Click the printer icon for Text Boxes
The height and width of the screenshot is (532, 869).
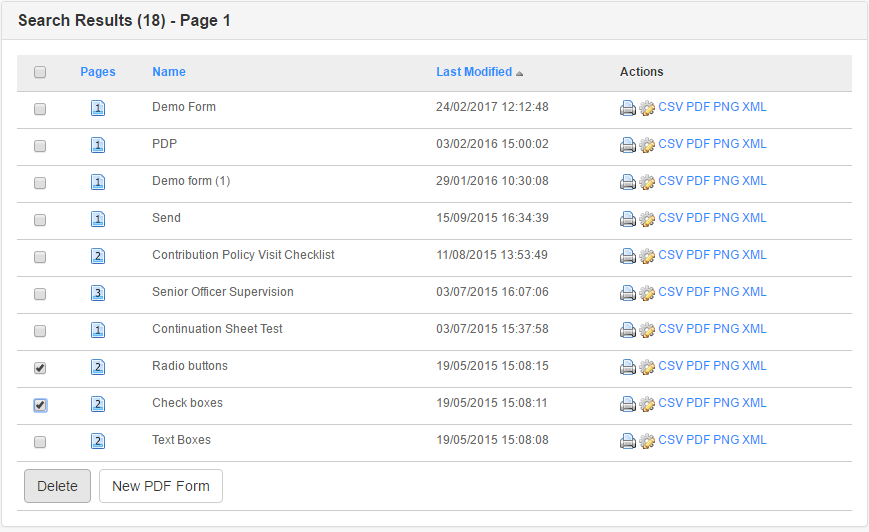click(628, 441)
